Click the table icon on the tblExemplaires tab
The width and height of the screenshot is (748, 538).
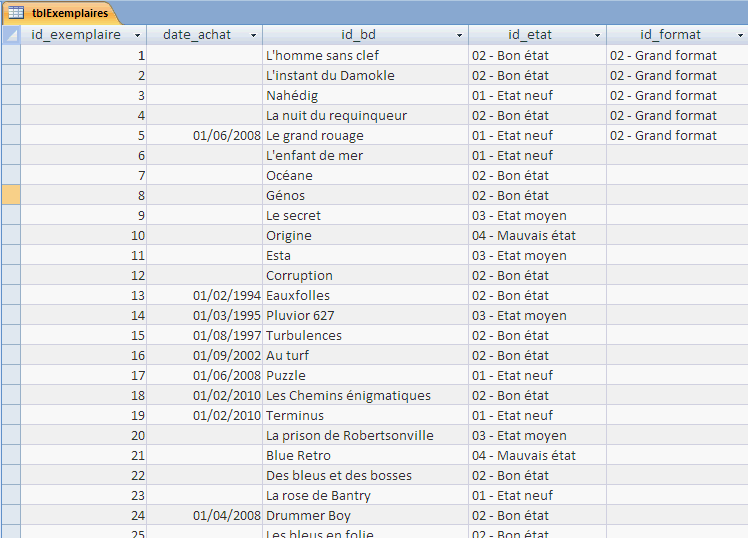coord(16,12)
